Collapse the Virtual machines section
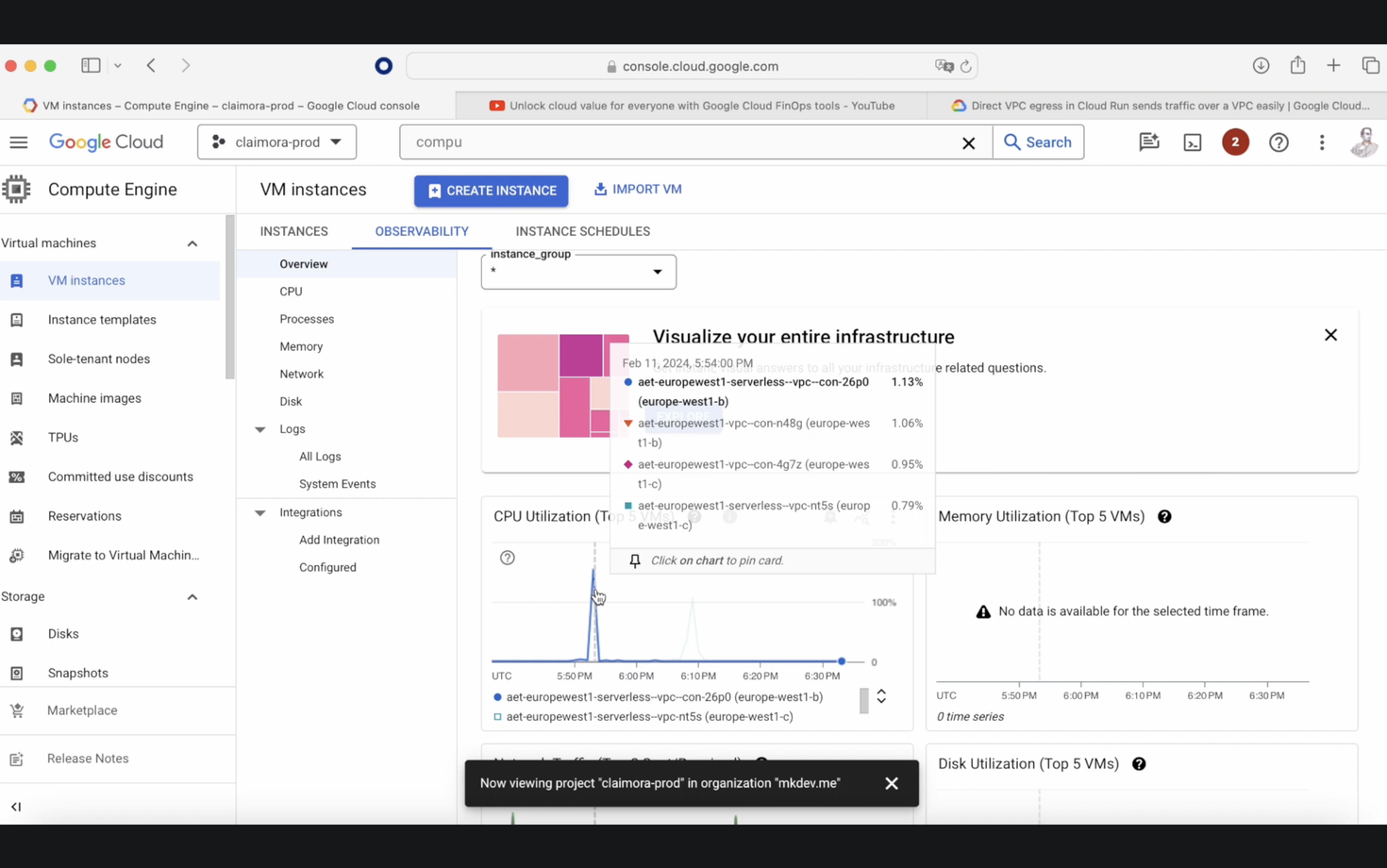The image size is (1387, 868). (192, 243)
